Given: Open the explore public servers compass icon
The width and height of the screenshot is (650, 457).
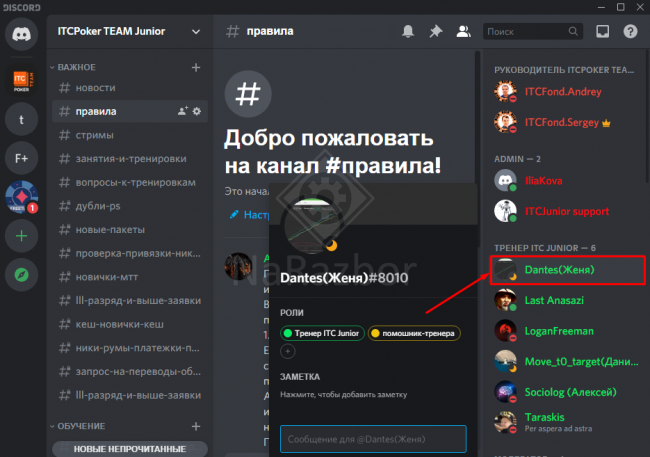Looking at the screenshot, I should pos(21,275).
